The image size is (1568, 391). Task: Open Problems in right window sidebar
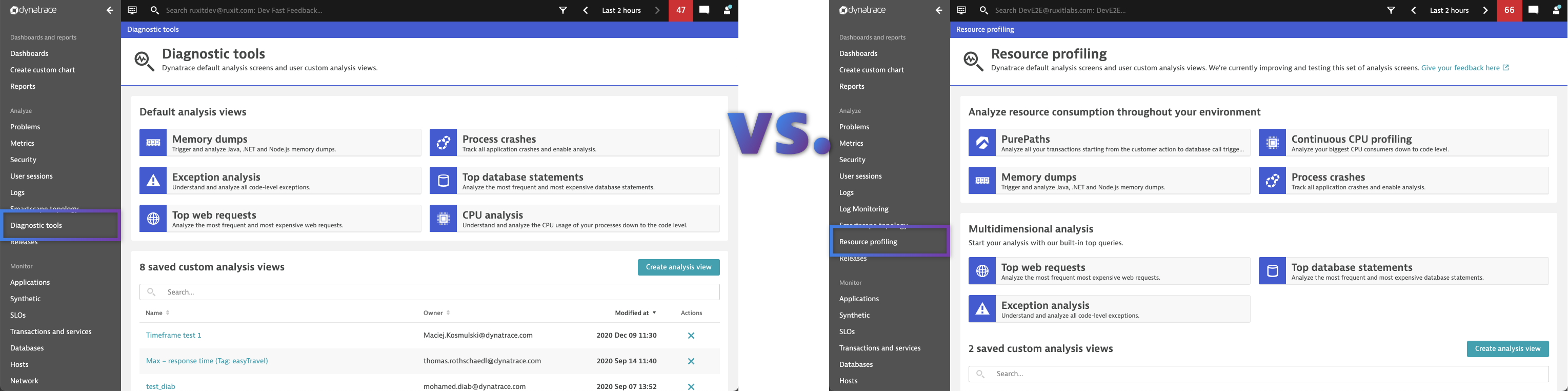[x=854, y=127]
